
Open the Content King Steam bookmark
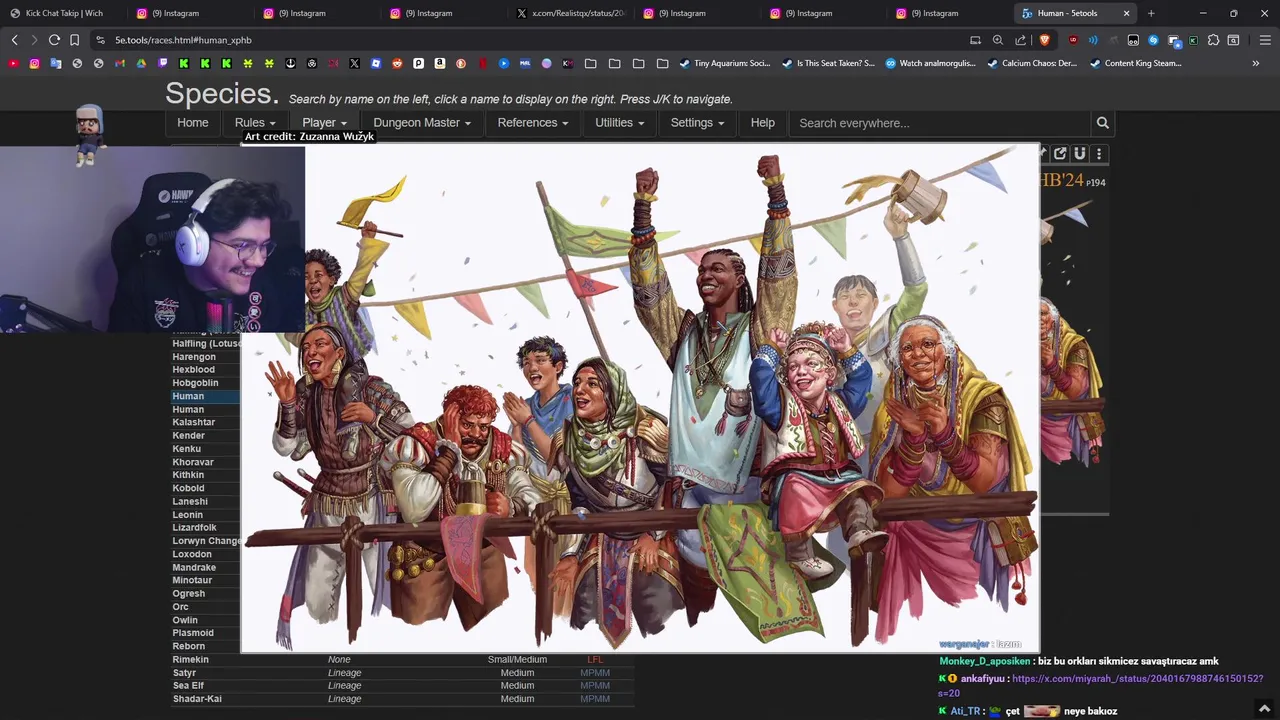click(x=1136, y=63)
